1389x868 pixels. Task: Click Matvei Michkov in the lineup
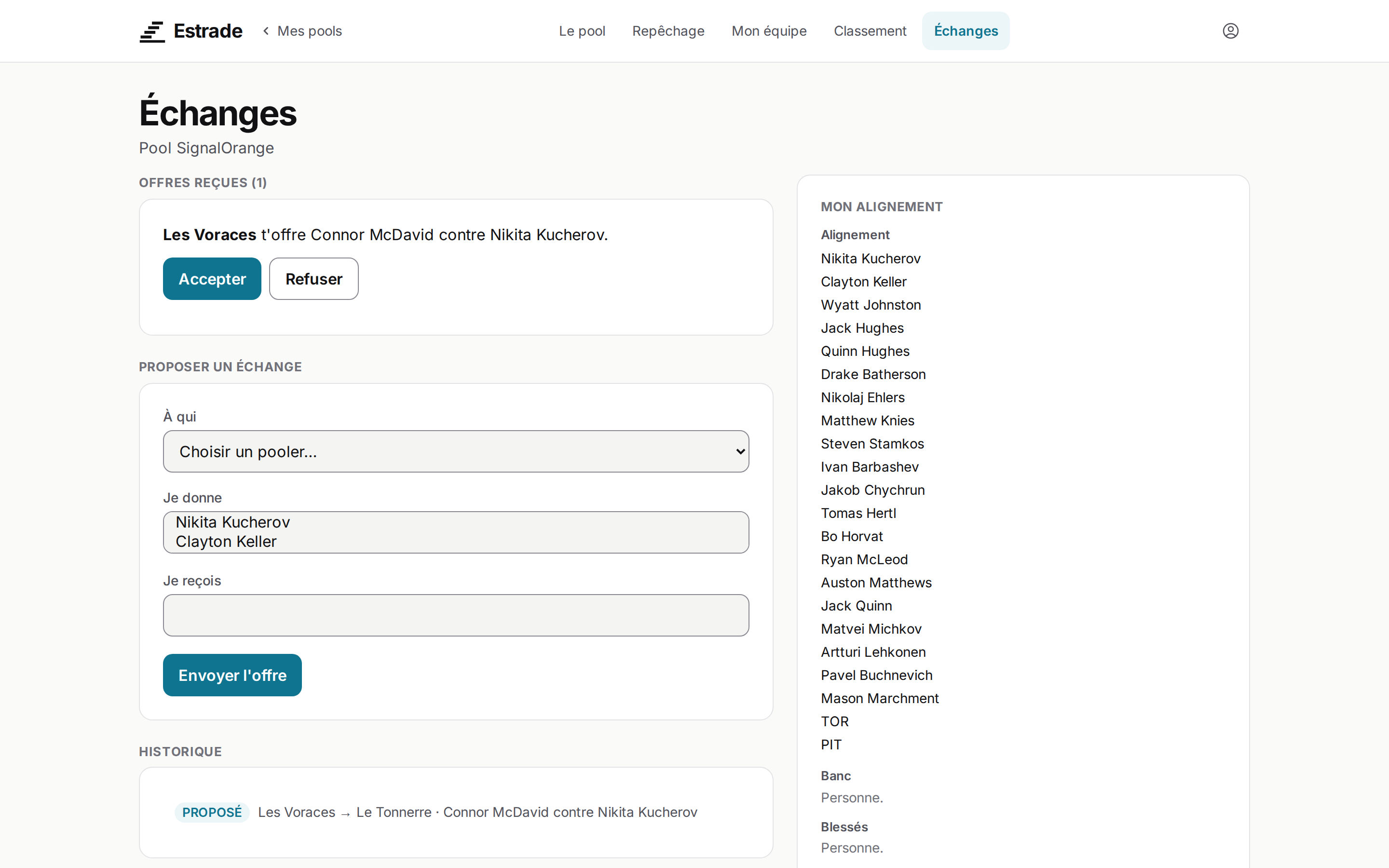click(872, 629)
